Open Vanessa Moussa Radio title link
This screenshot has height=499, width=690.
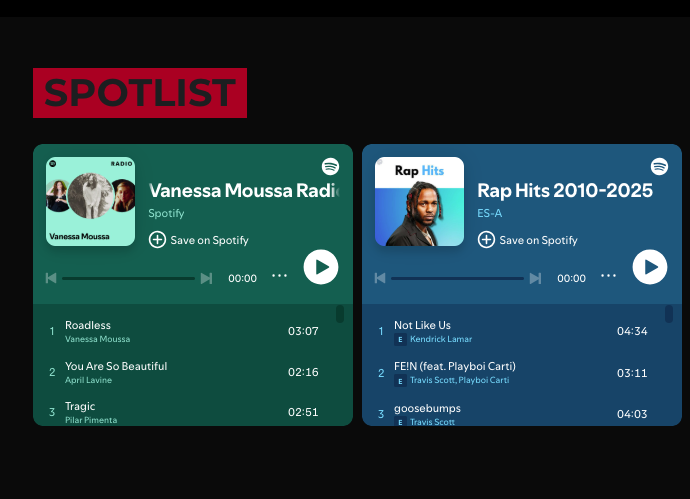coord(245,191)
